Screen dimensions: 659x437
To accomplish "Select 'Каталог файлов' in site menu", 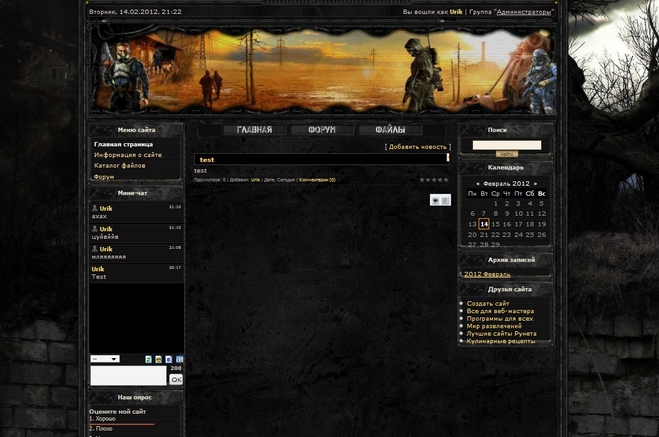I will click(x=119, y=166).
